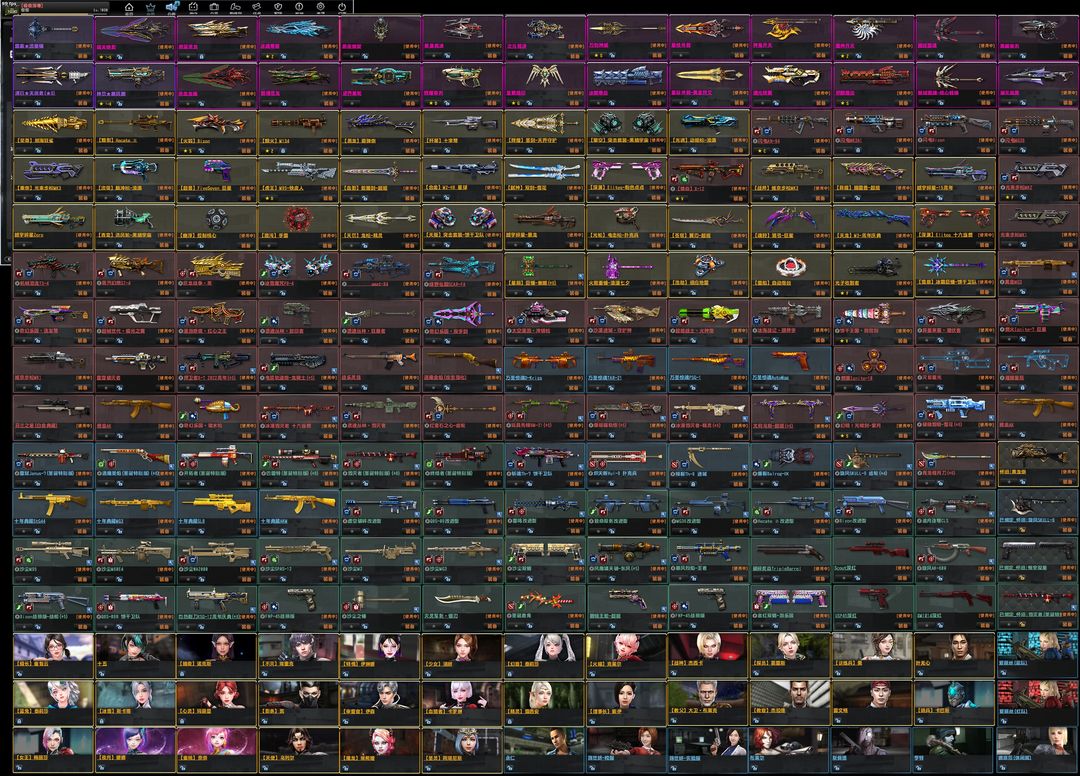Select the yellow duck-shaped toy gun card
This screenshot has height=776, width=1080.
tap(217, 417)
